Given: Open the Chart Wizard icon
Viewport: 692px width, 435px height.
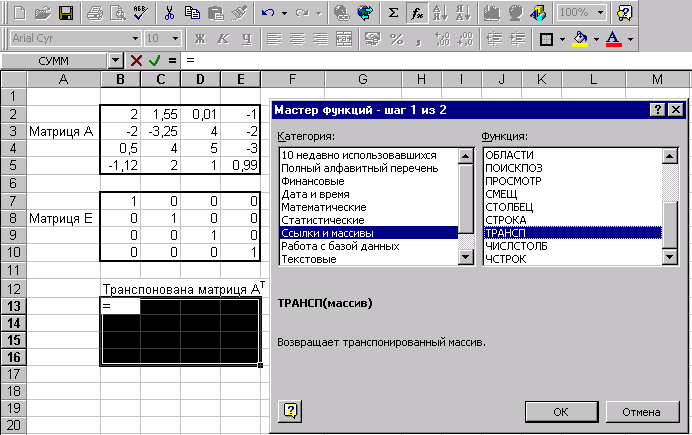Looking at the screenshot, I should point(492,13).
